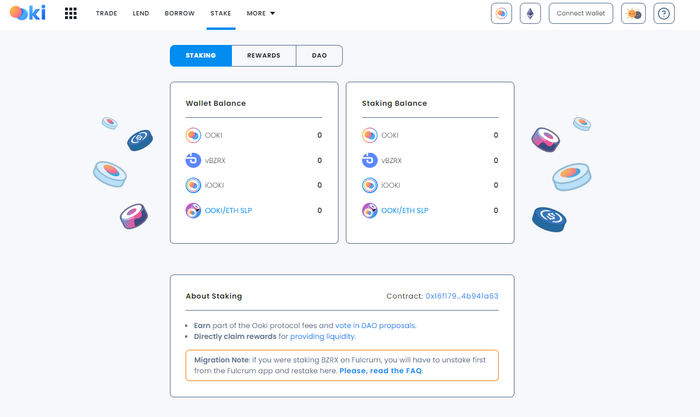The image size is (700, 417).
Task: Click the vBZRX label in Wallet Balance
Action: point(215,160)
